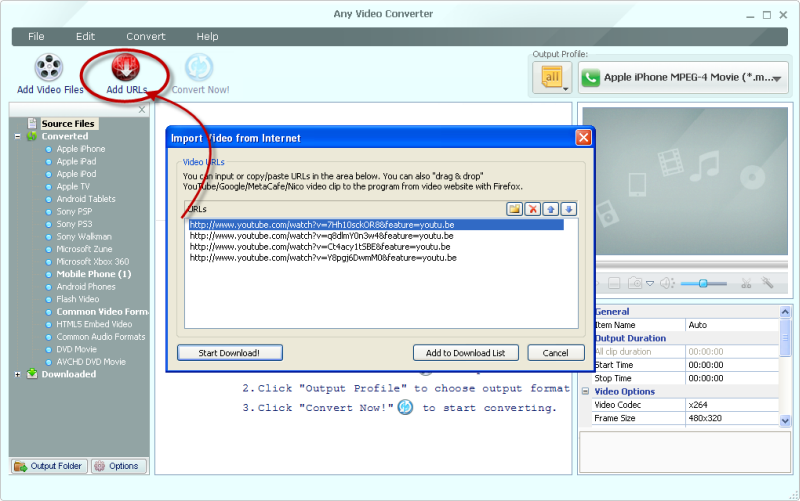Select the URL containing Y8pgj6DwmM0
800x501 pixels.
coord(323,258)
